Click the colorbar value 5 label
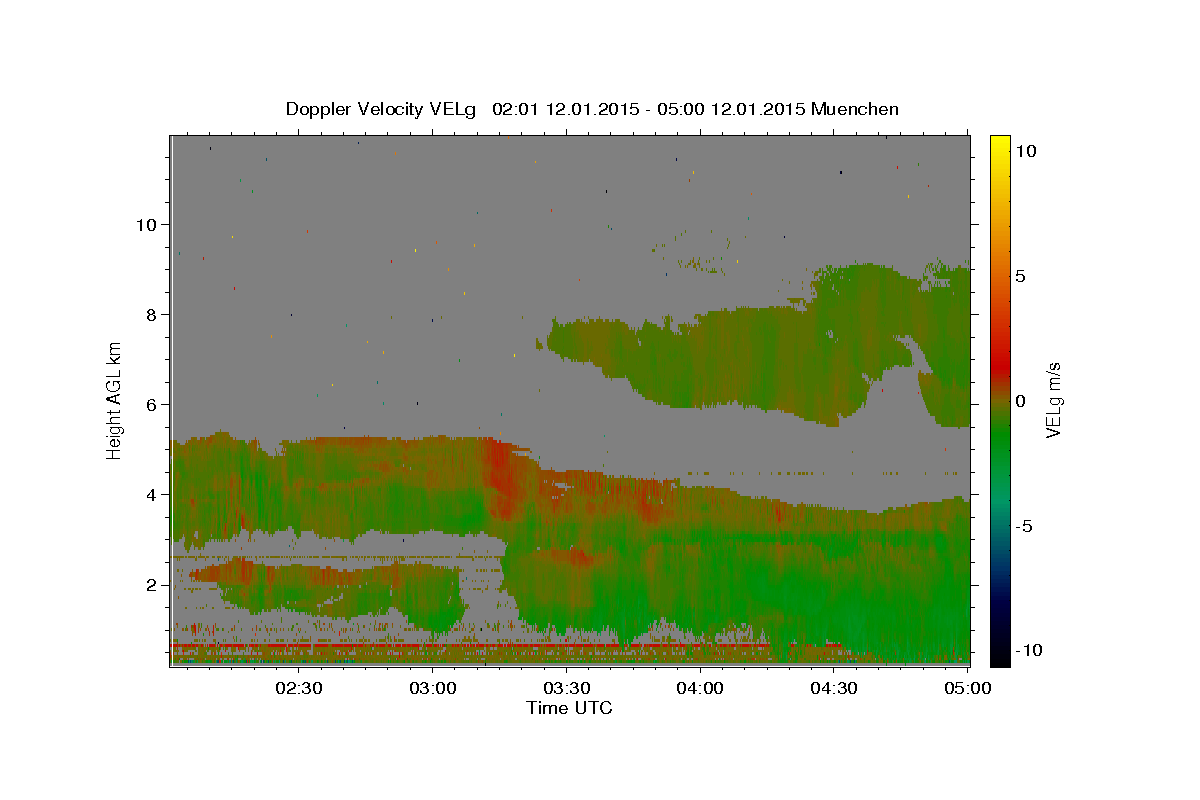This screenshot has height=800, width=1200. 1020,276
